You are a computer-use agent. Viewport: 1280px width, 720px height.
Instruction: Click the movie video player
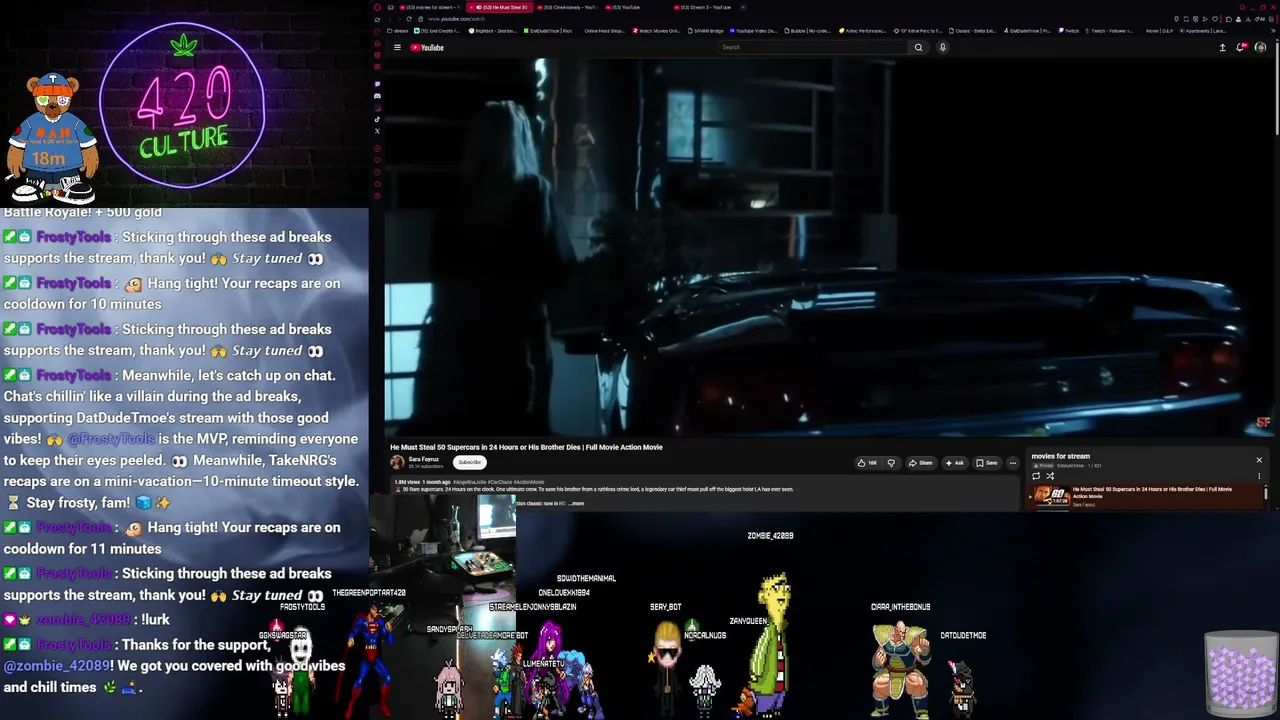click(830, 246)
